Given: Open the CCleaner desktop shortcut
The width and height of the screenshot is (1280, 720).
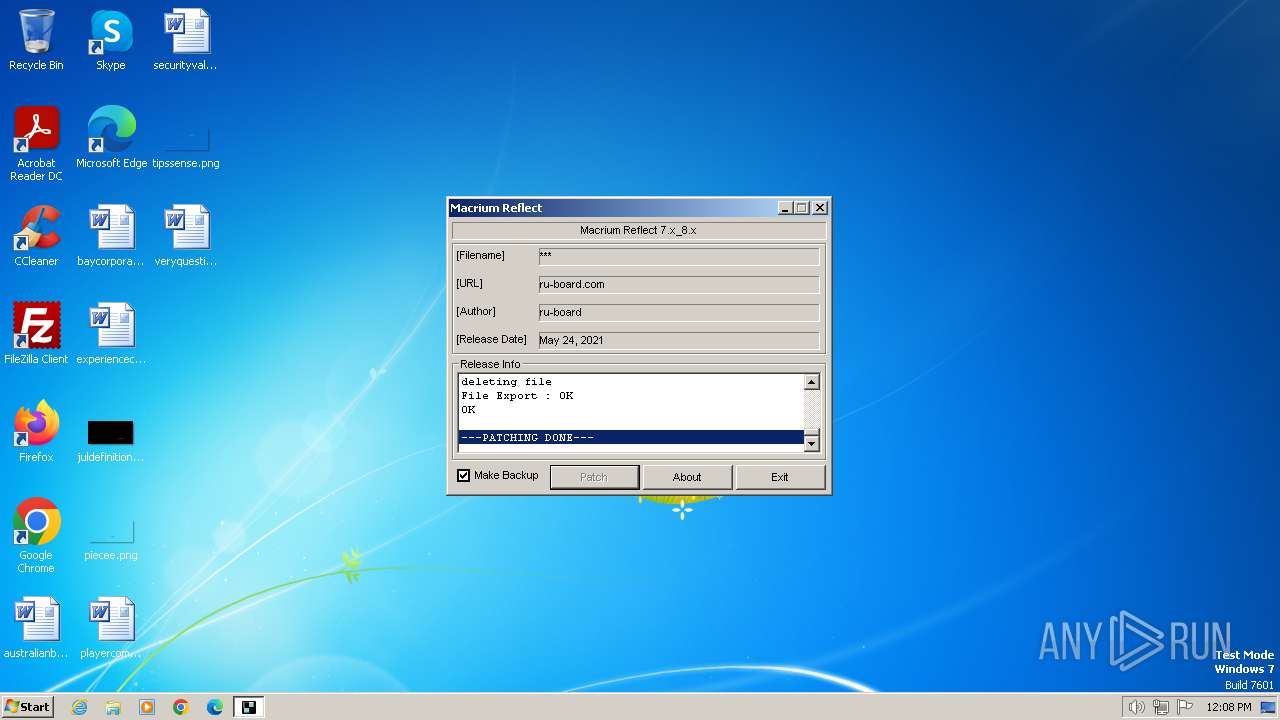Looking at the screenshot, I should 36,236.
